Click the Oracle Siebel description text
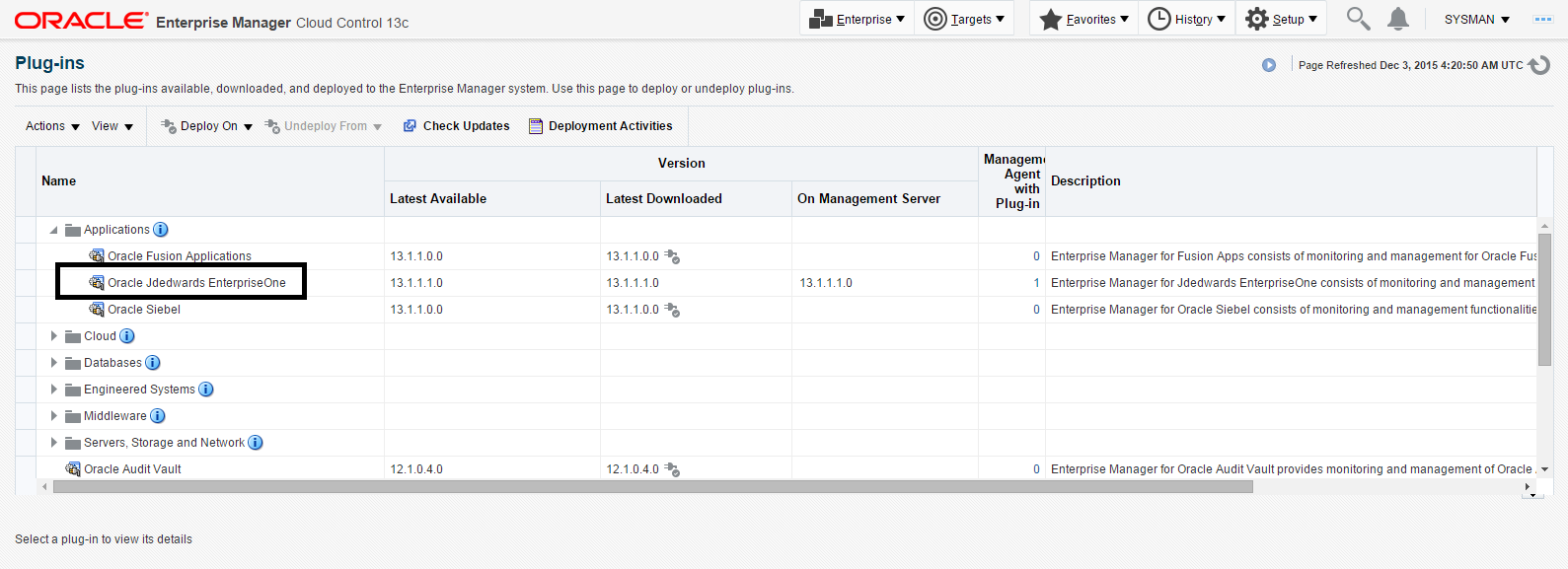Viewport: 1568px width, 569px height. point(1294,310)
